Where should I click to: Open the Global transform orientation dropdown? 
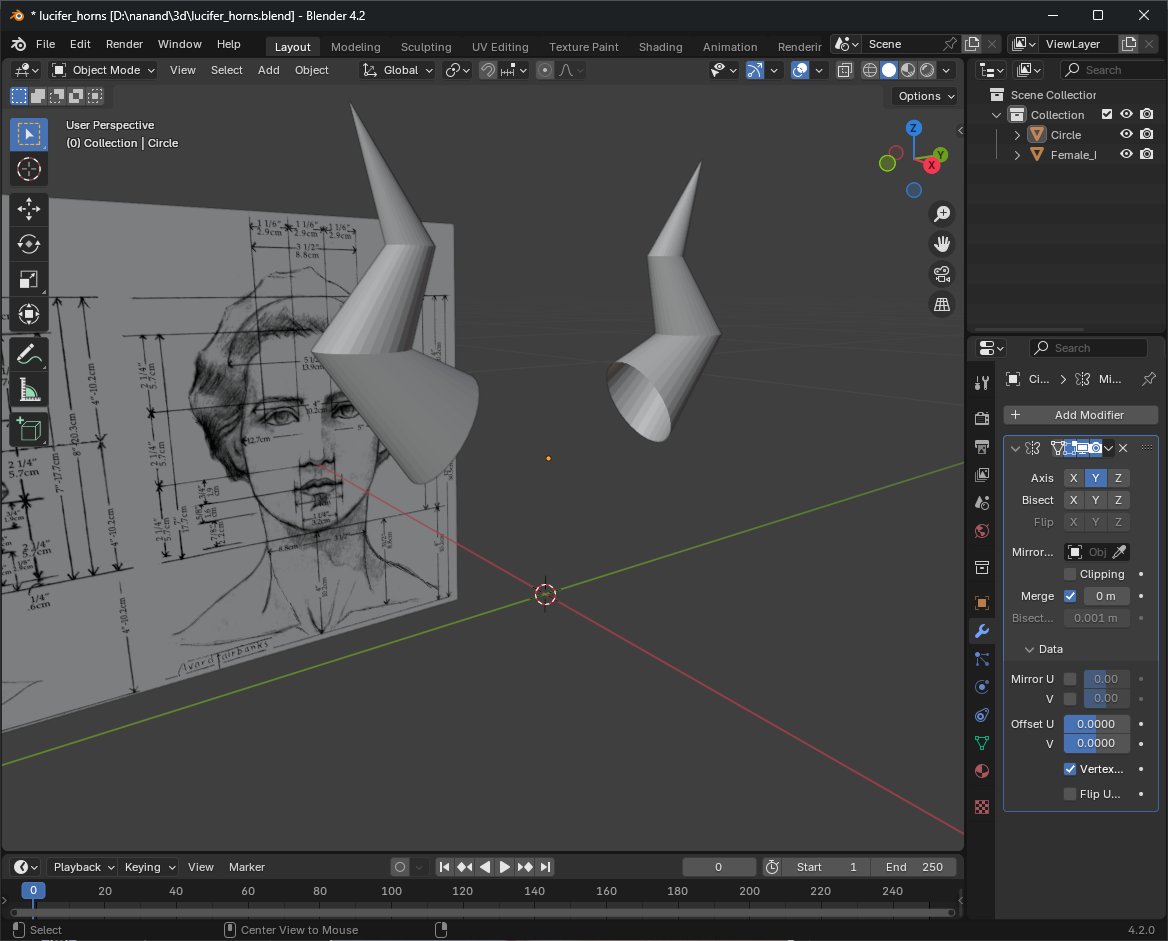[398, 70]
